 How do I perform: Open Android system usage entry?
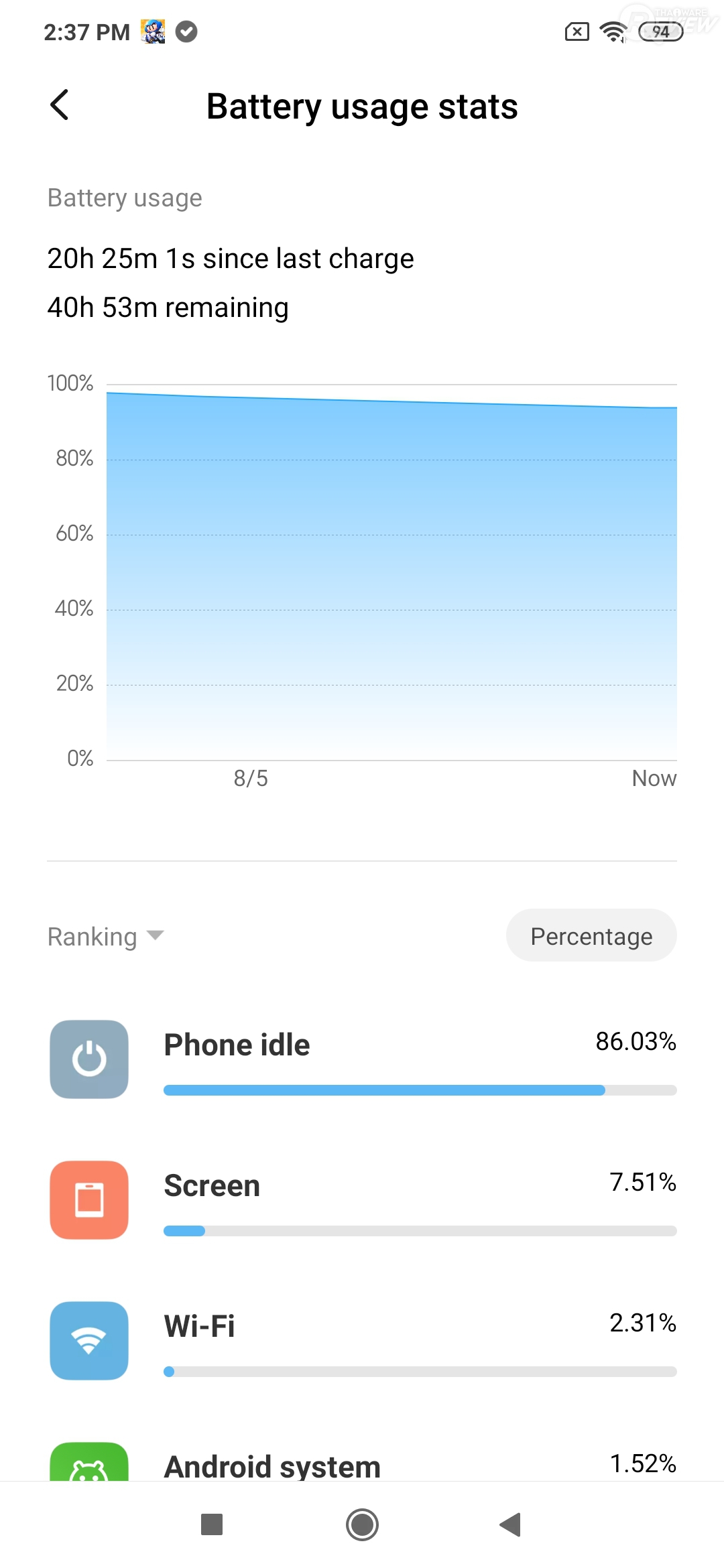click(x=272, y=1465)
